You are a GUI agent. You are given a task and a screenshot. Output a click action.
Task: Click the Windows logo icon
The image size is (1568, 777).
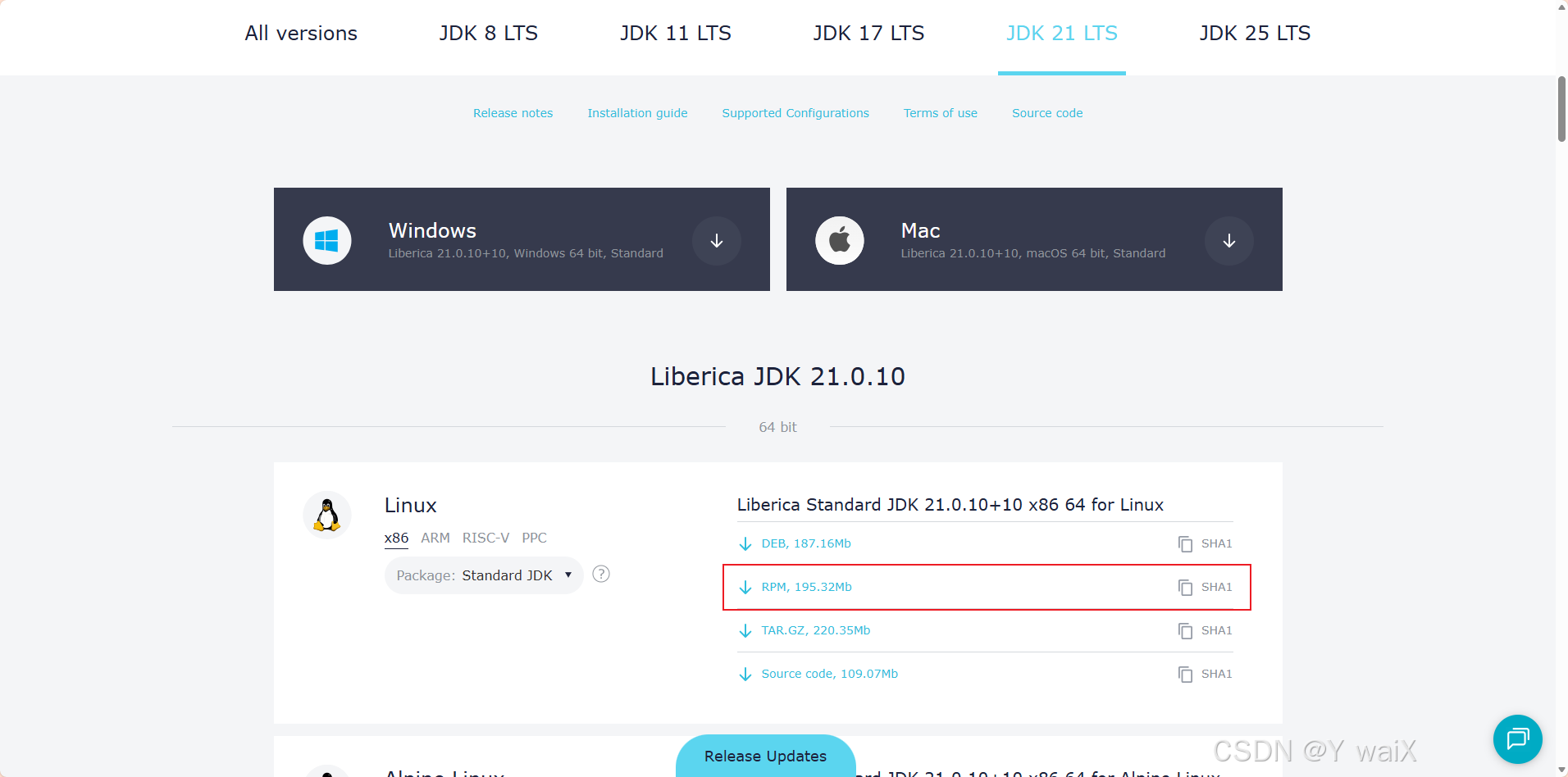(327, 240)
